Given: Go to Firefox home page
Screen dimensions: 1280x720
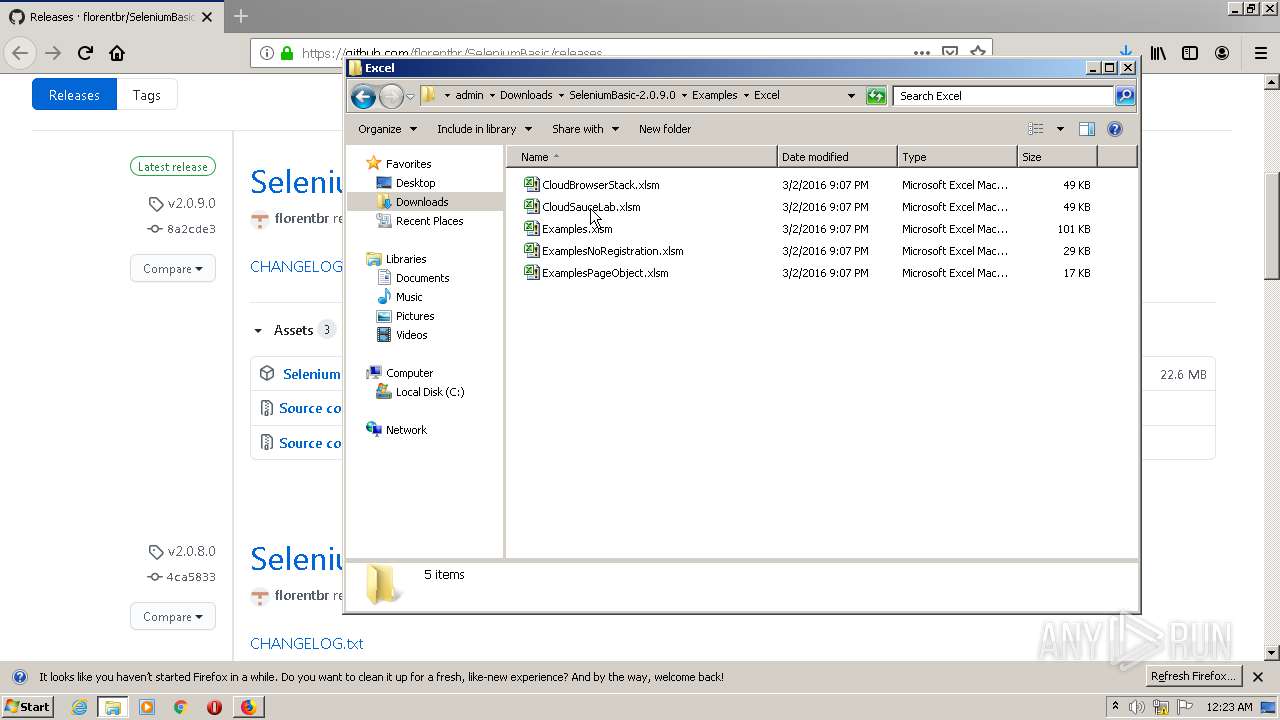Looking at the screenshot, I should (117, 53).
